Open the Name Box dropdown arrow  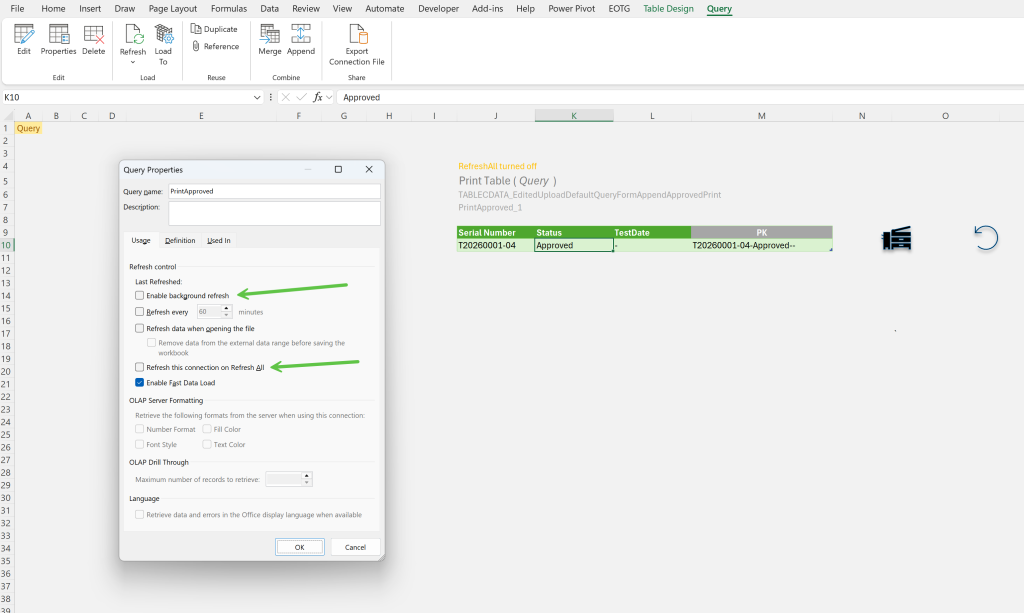pyautogui.click(x=257, y=97)
